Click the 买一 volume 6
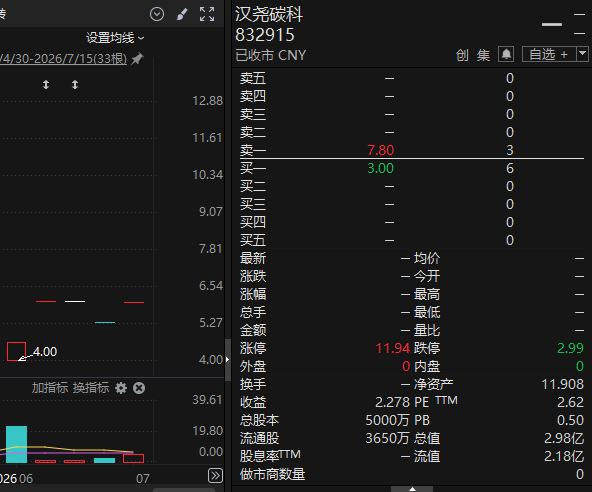 510,168
